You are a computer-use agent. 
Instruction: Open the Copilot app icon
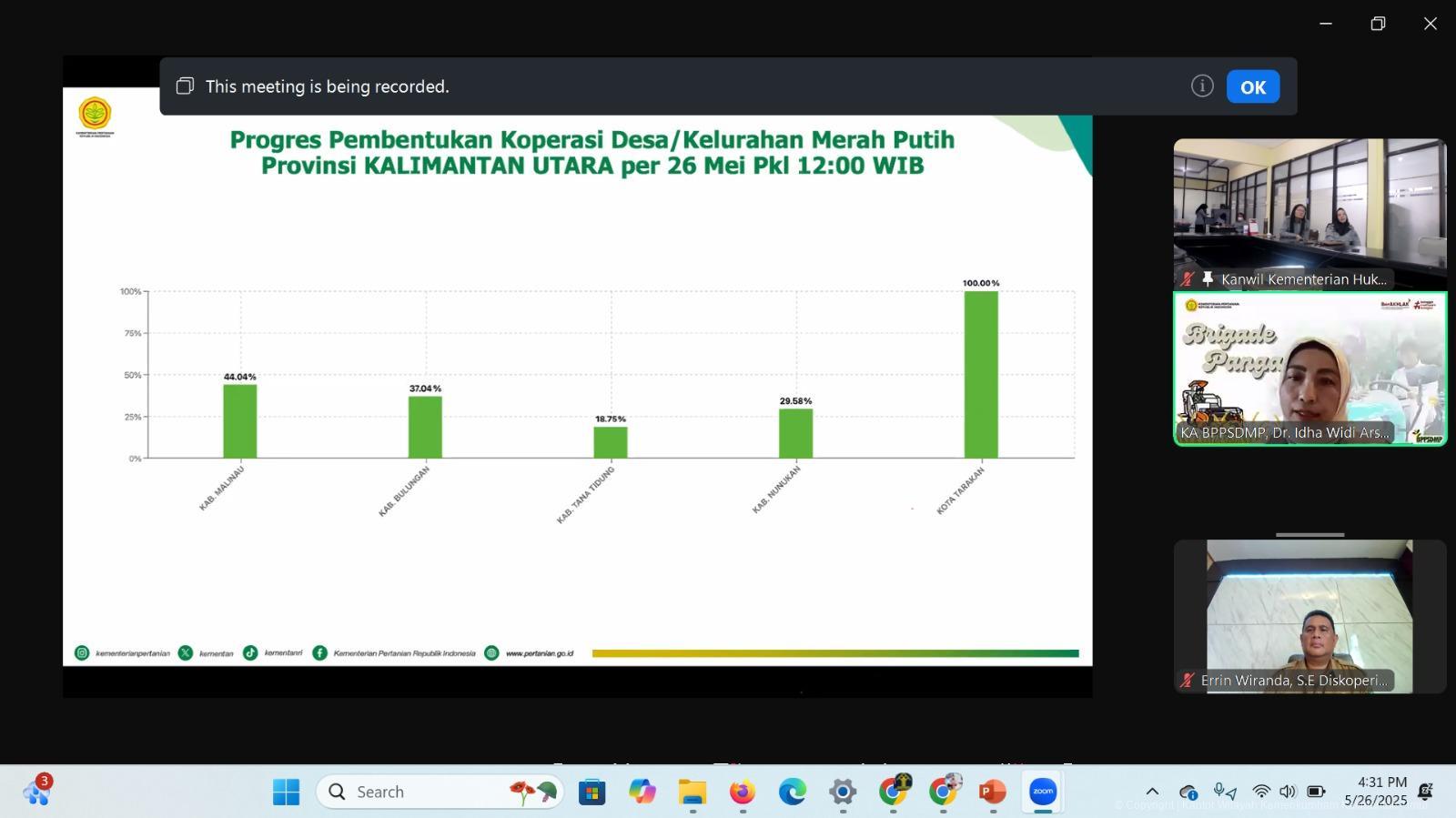642,792
